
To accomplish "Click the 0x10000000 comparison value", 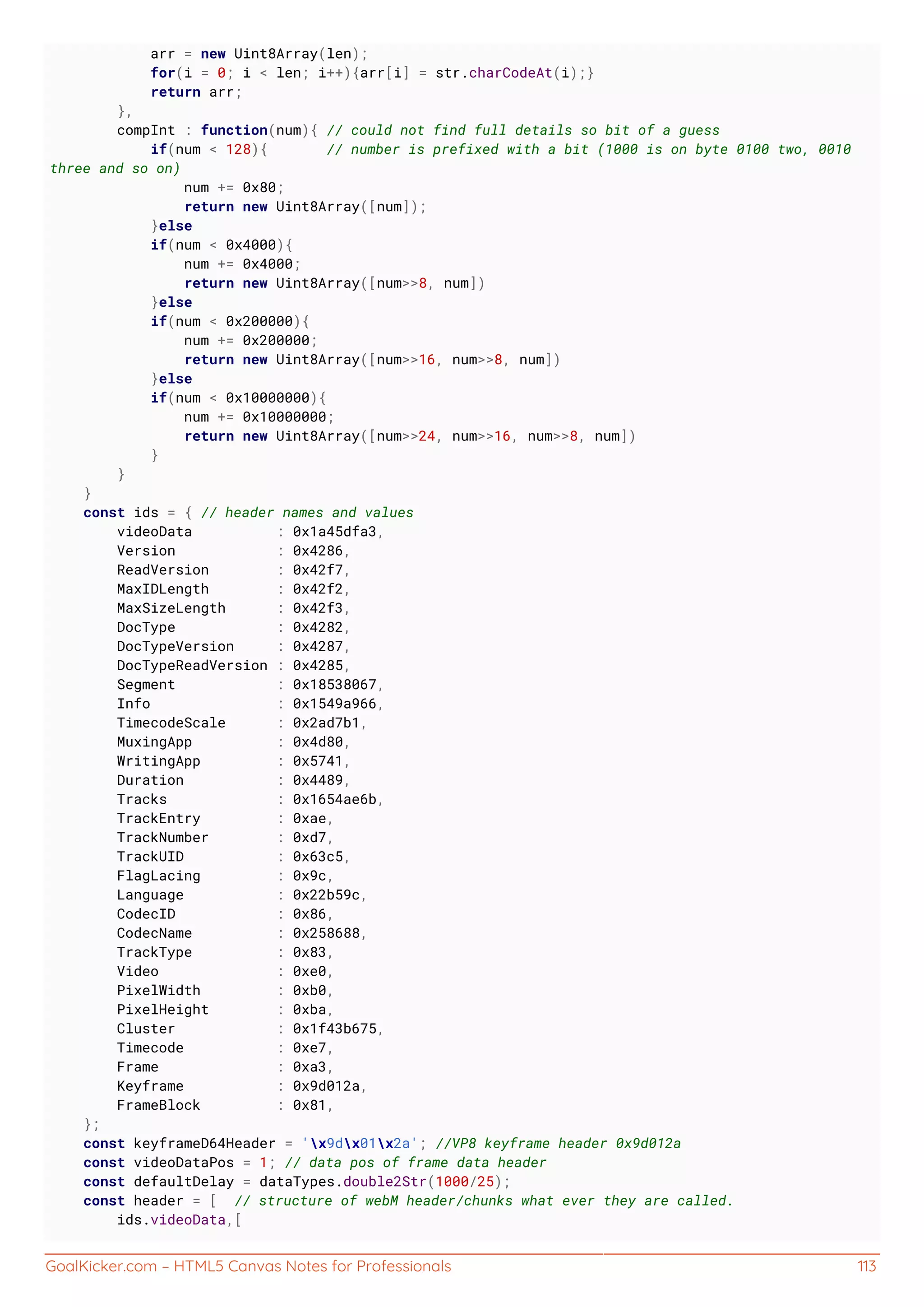I will pos(268,398).
